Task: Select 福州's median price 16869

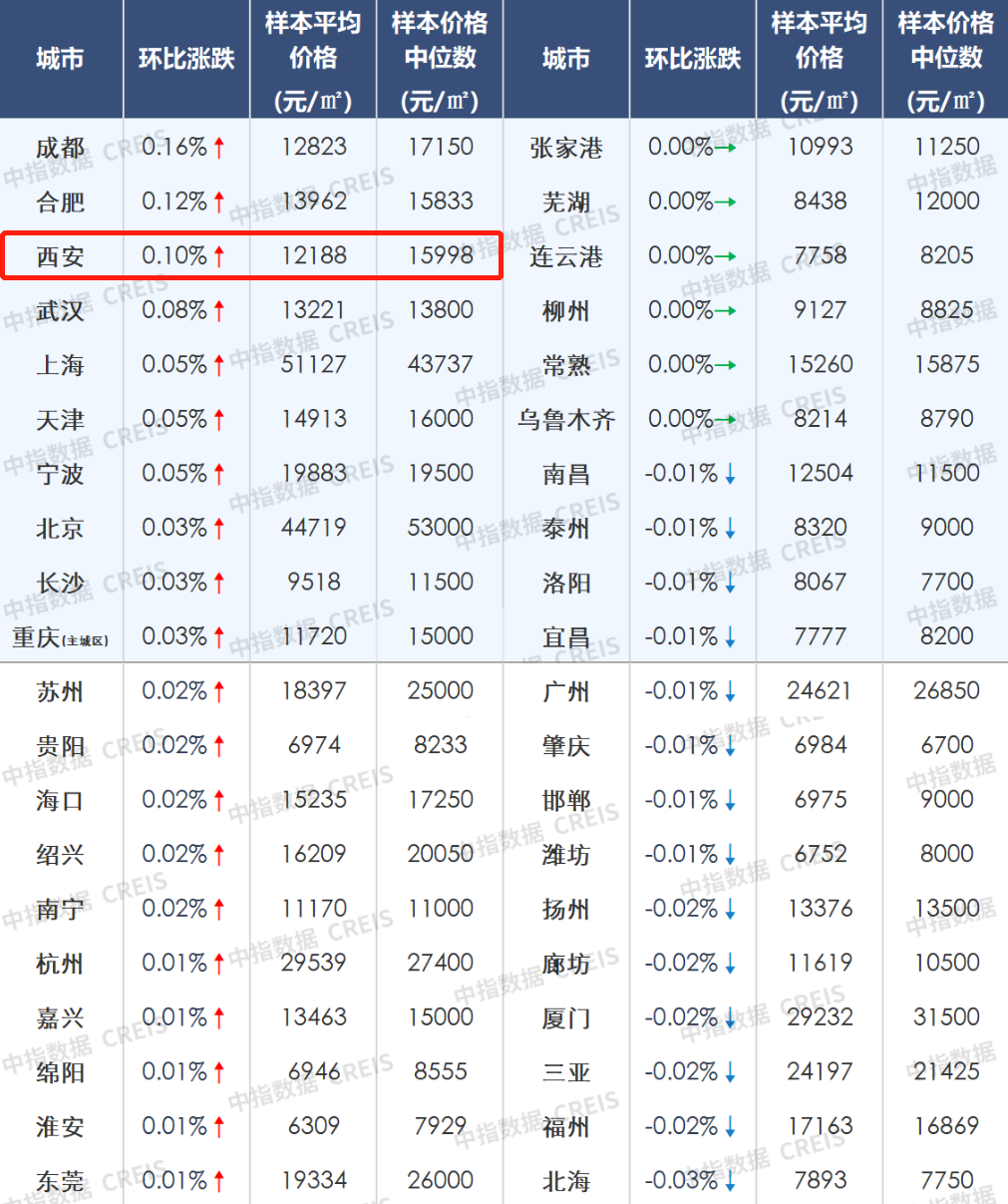Action: click(947, 1125)
